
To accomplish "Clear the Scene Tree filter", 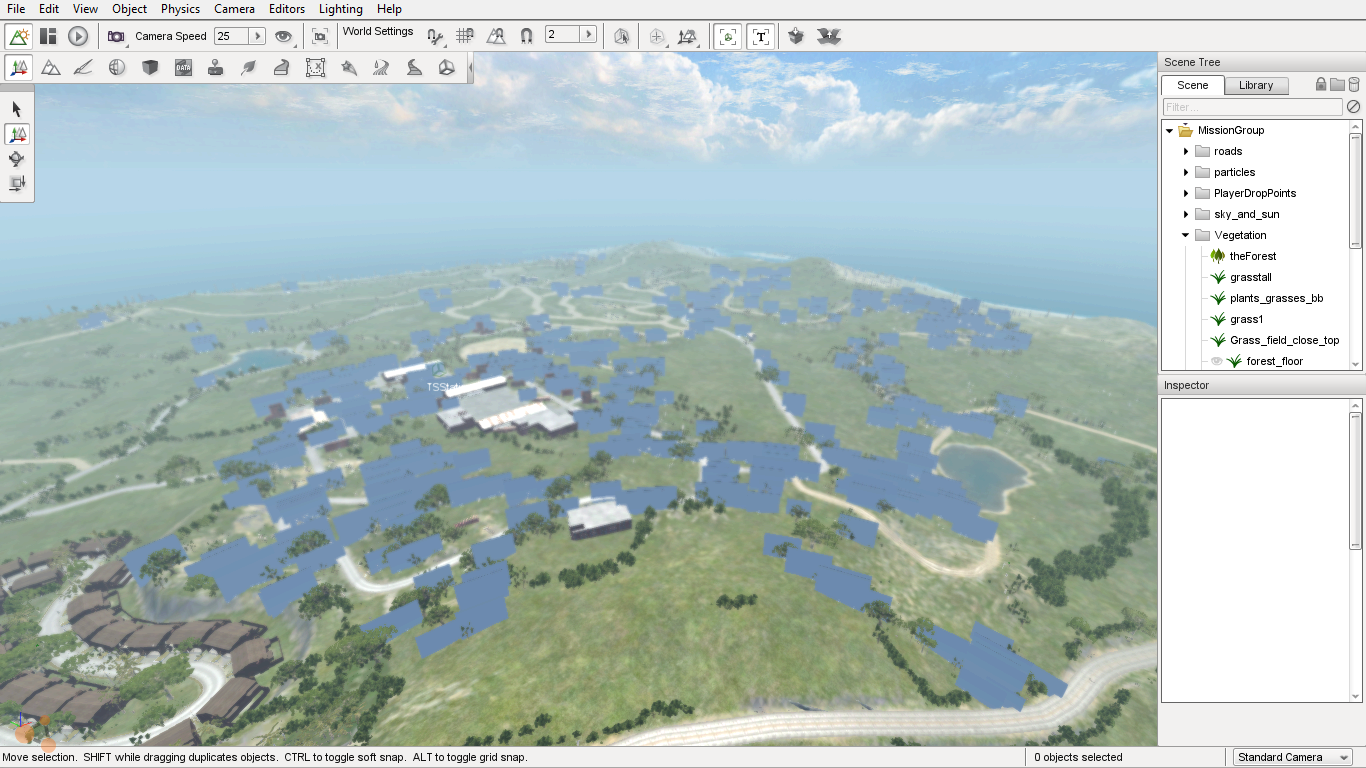I will 1353,107.
